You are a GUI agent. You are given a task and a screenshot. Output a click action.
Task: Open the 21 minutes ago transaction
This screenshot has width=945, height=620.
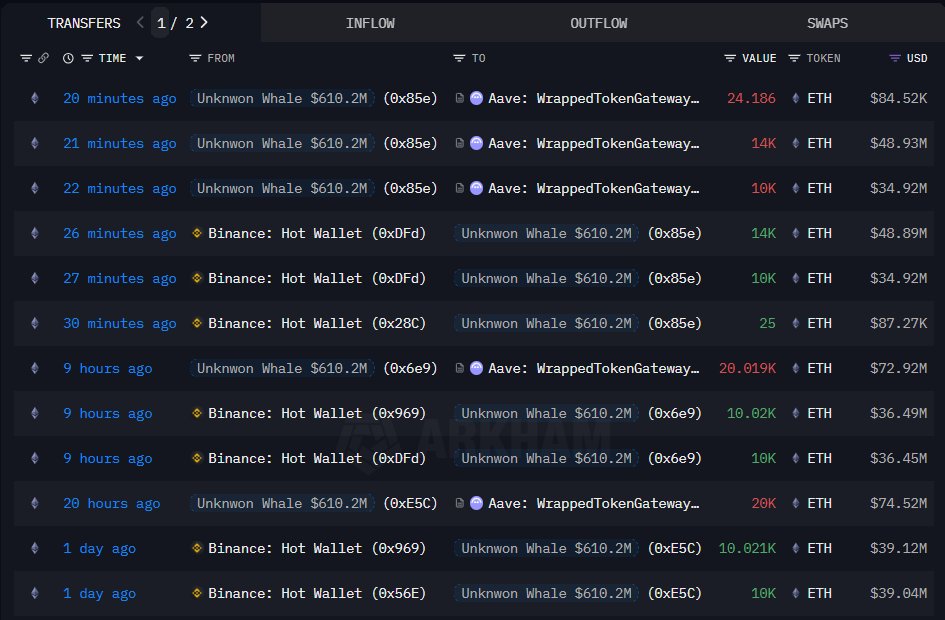click(x=119, y=143)
